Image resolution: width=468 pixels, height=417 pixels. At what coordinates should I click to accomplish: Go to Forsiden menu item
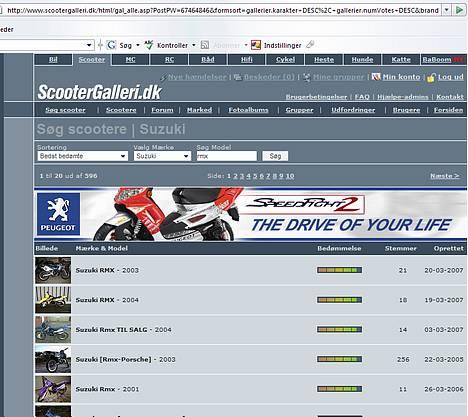(x=448, y=110)
